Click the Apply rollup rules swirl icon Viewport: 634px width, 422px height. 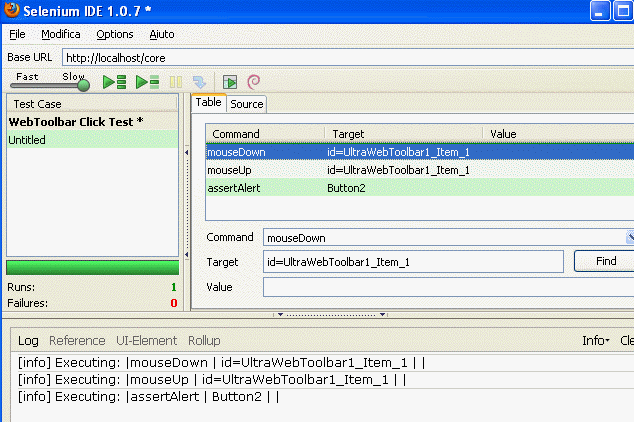pyautogui.click(x=254, y=82)
